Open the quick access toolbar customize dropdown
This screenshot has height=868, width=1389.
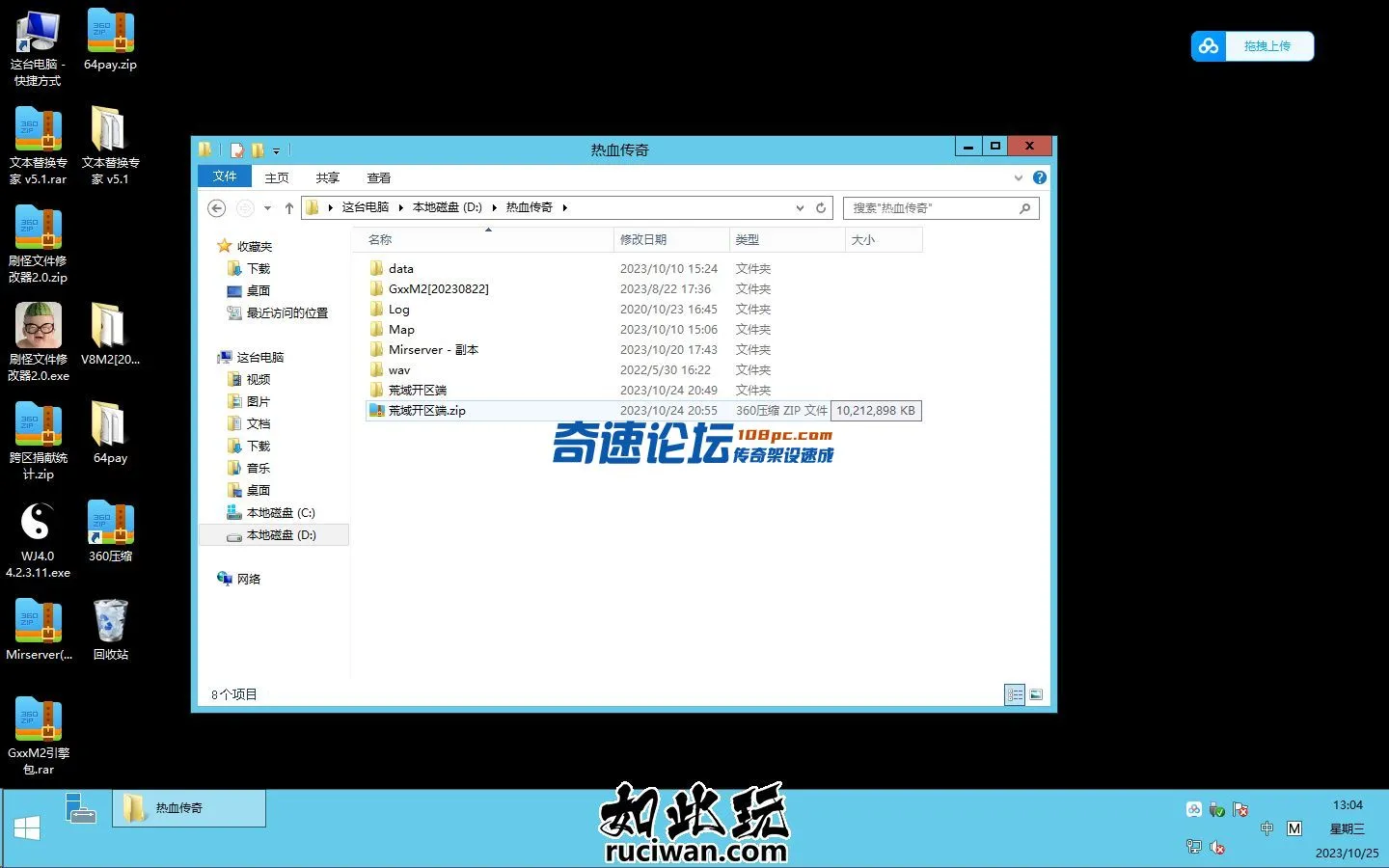(276, 150)
